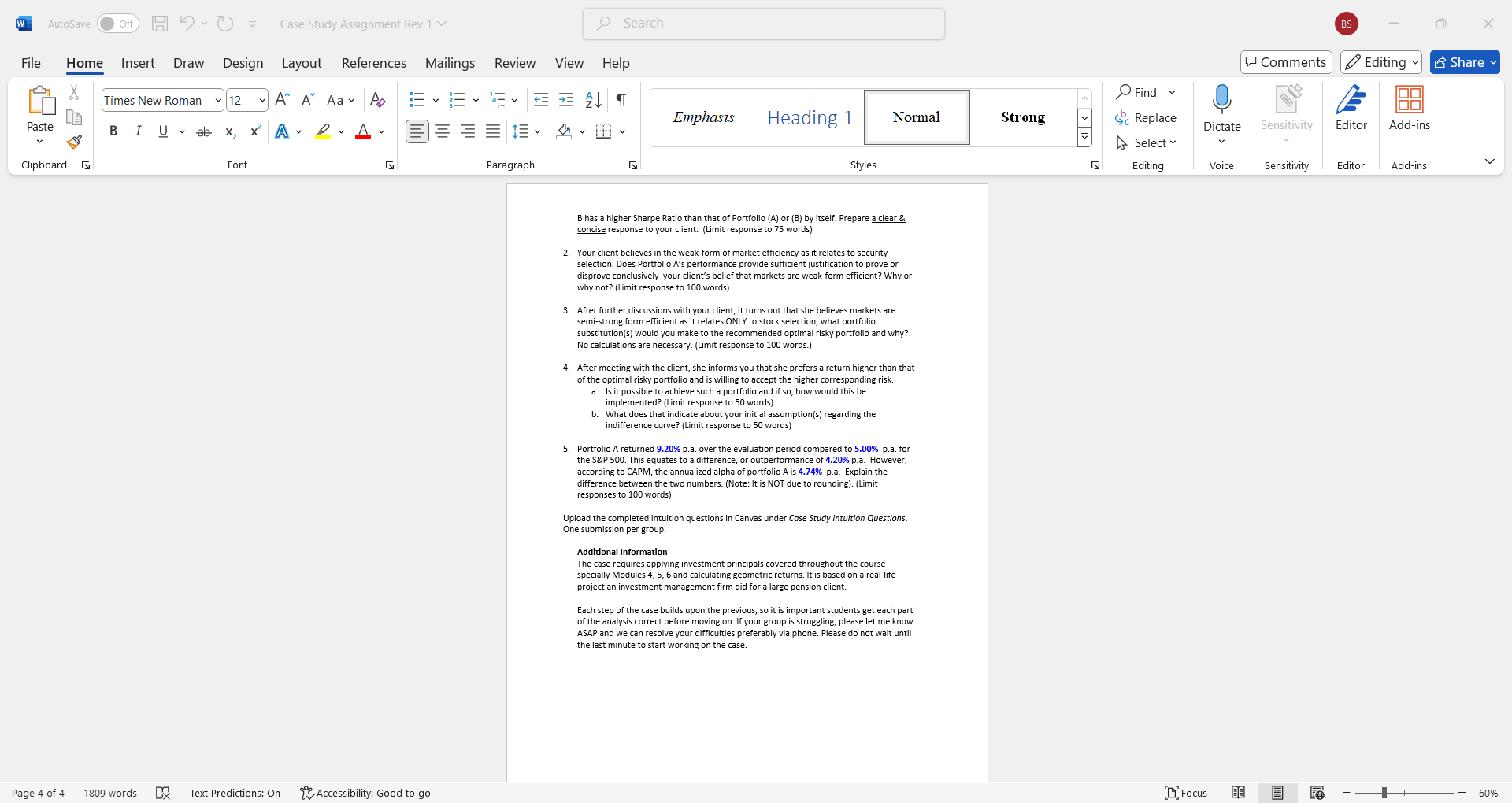Toggle paragraph marks display
The height and width of the screenshot is (803, 1512).
tap(621, 100)
